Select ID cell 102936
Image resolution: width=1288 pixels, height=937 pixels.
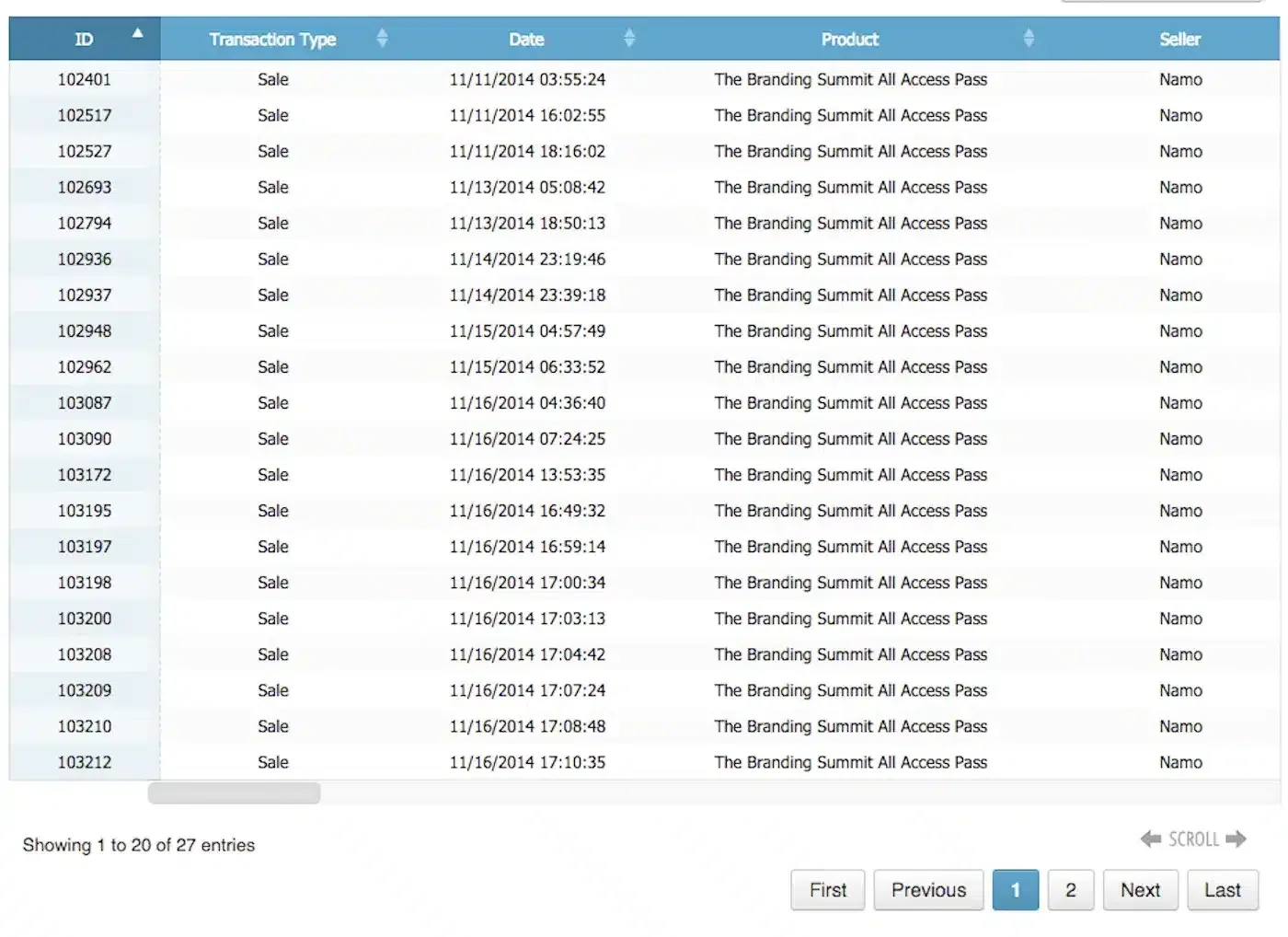click(85, 259)
